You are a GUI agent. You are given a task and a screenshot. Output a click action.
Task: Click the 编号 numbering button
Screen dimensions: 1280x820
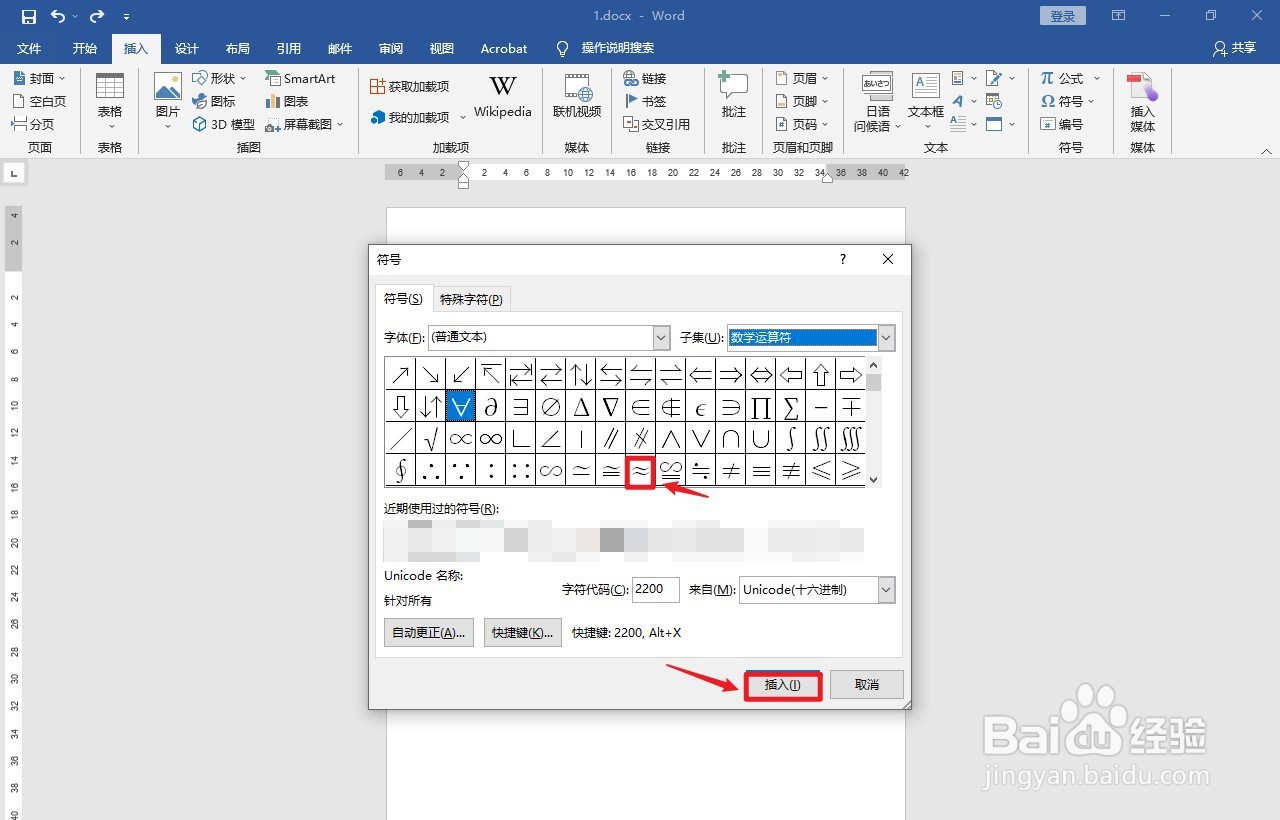coord(1062,124)
